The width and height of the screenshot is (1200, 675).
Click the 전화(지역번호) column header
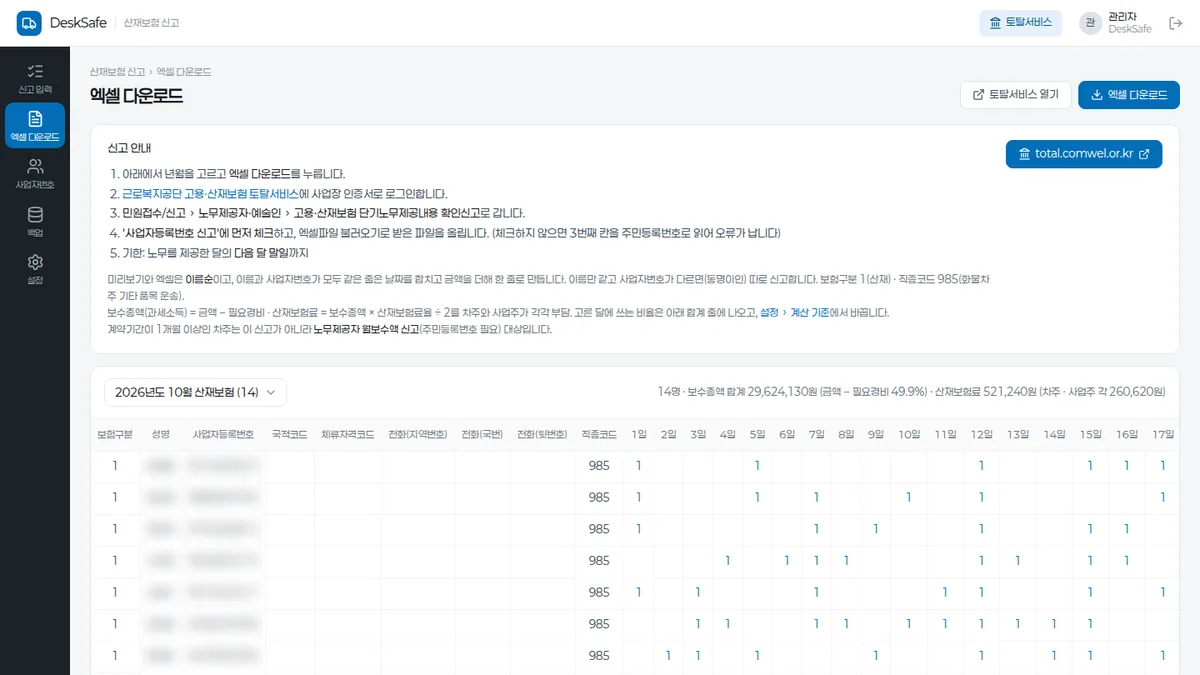[418, 434]
